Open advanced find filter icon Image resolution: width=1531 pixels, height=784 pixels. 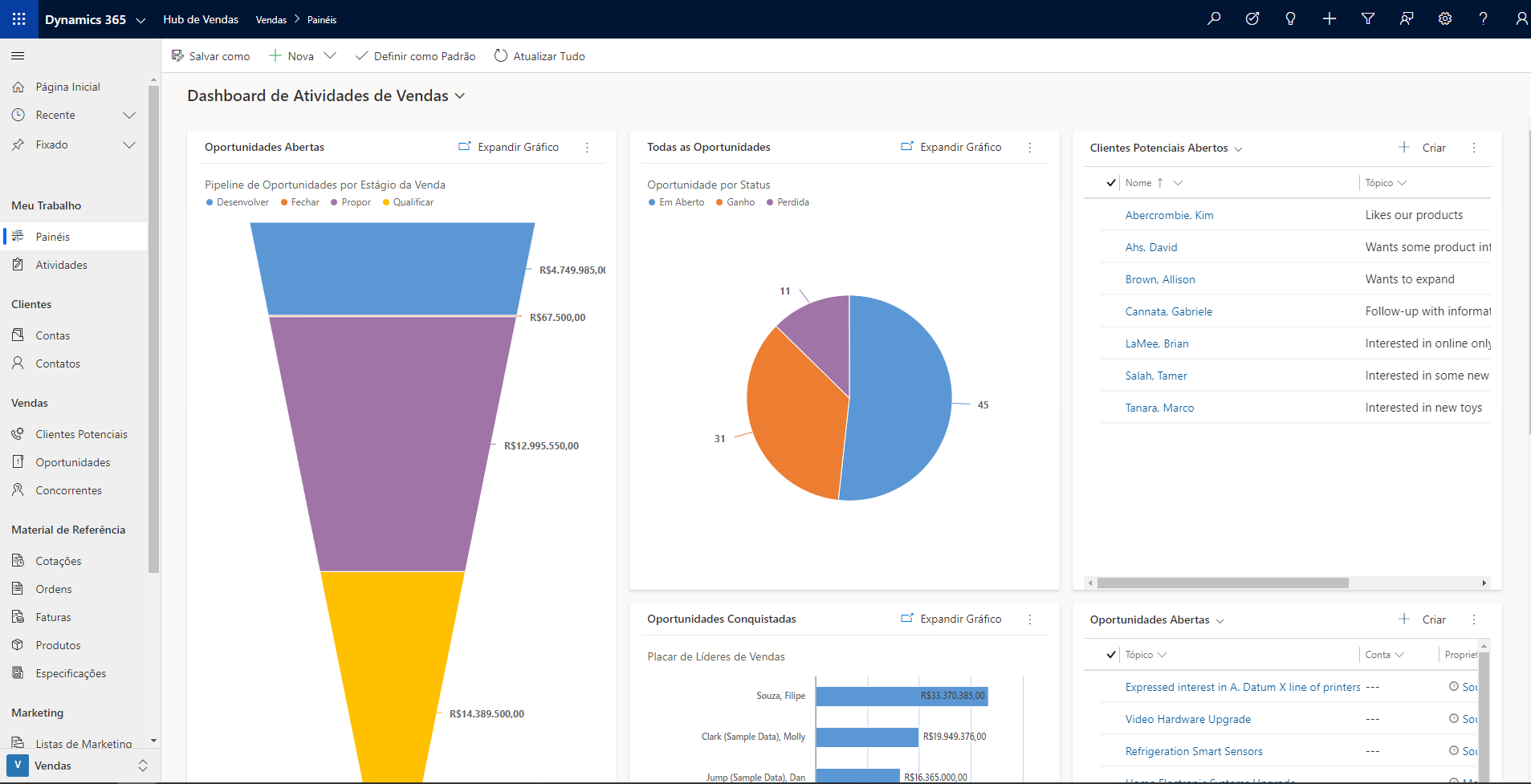click(x=1368, y=18)
